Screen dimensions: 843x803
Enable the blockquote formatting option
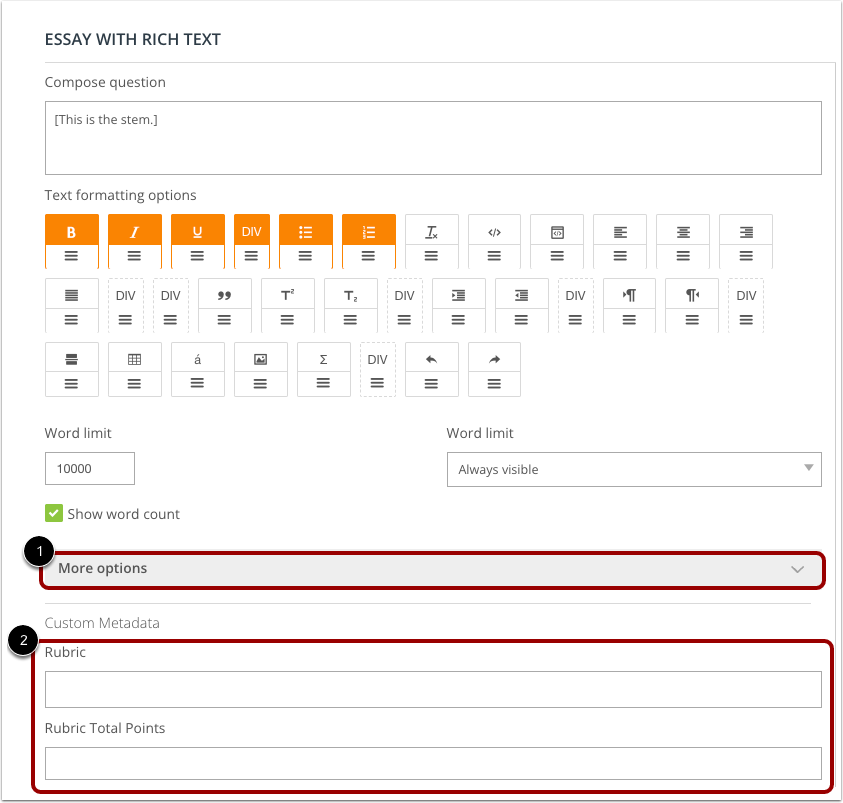224,294
